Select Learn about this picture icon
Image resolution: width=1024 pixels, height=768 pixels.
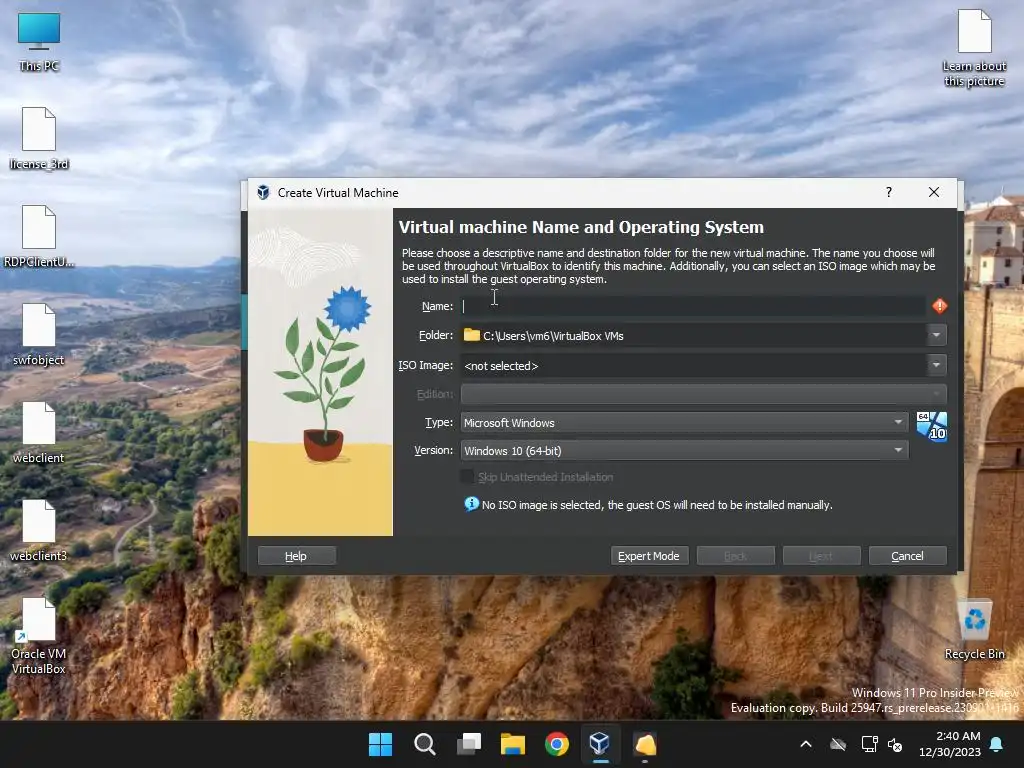[x=974, y=48]
